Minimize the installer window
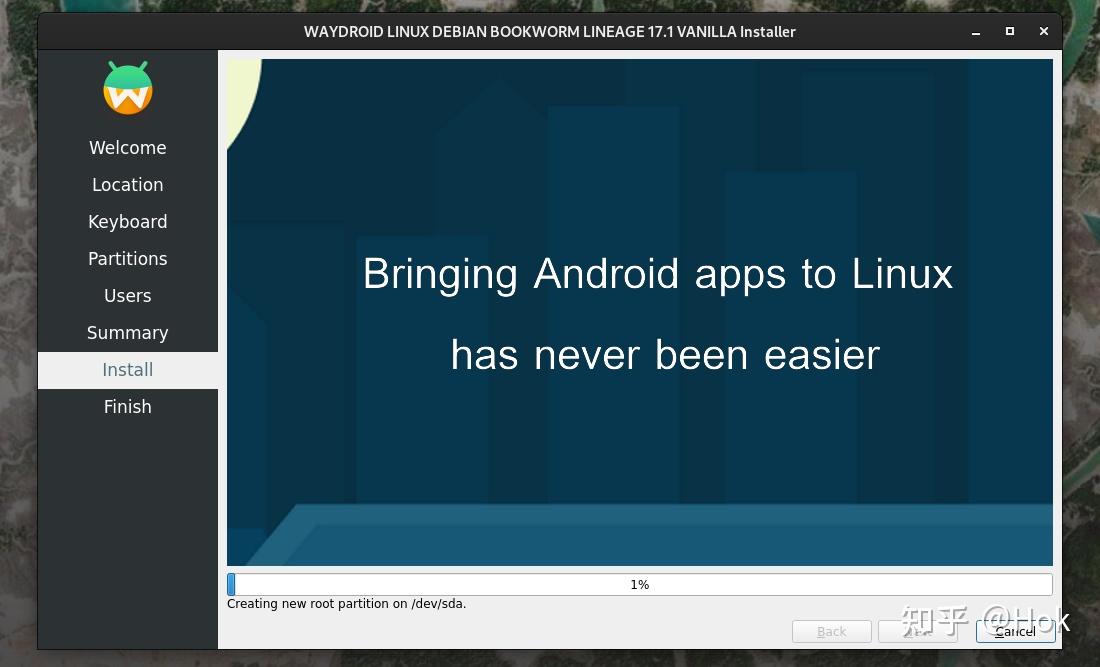The image size is (1100, 667). coord(975,31)
